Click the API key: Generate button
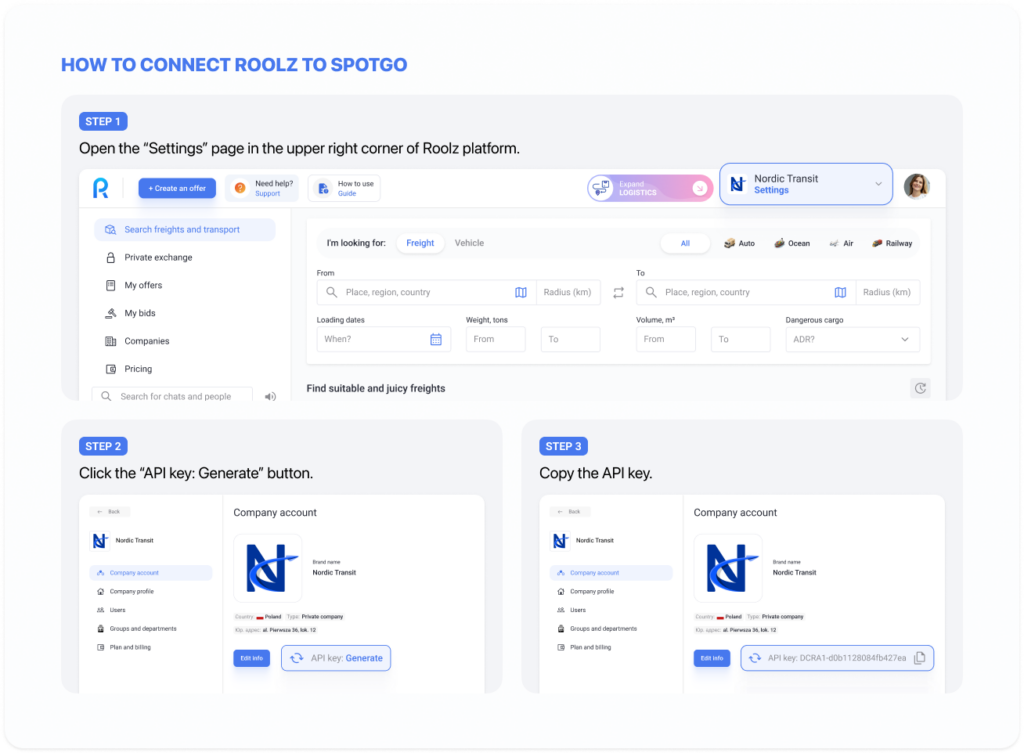 (336, 658)
